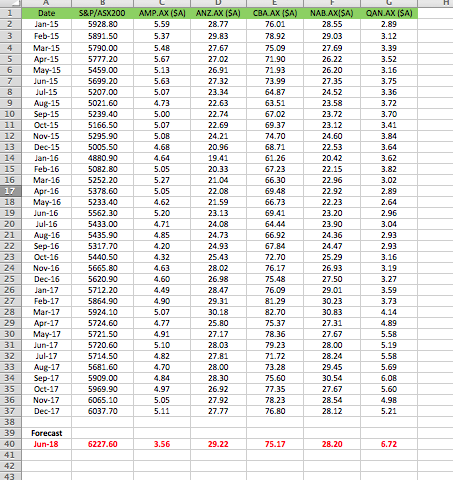This screenshot has width=453, height=480.
Task: Select the ANZ.AX ($A) header cell
Action: pyautogui.click(x=218, y=13)
